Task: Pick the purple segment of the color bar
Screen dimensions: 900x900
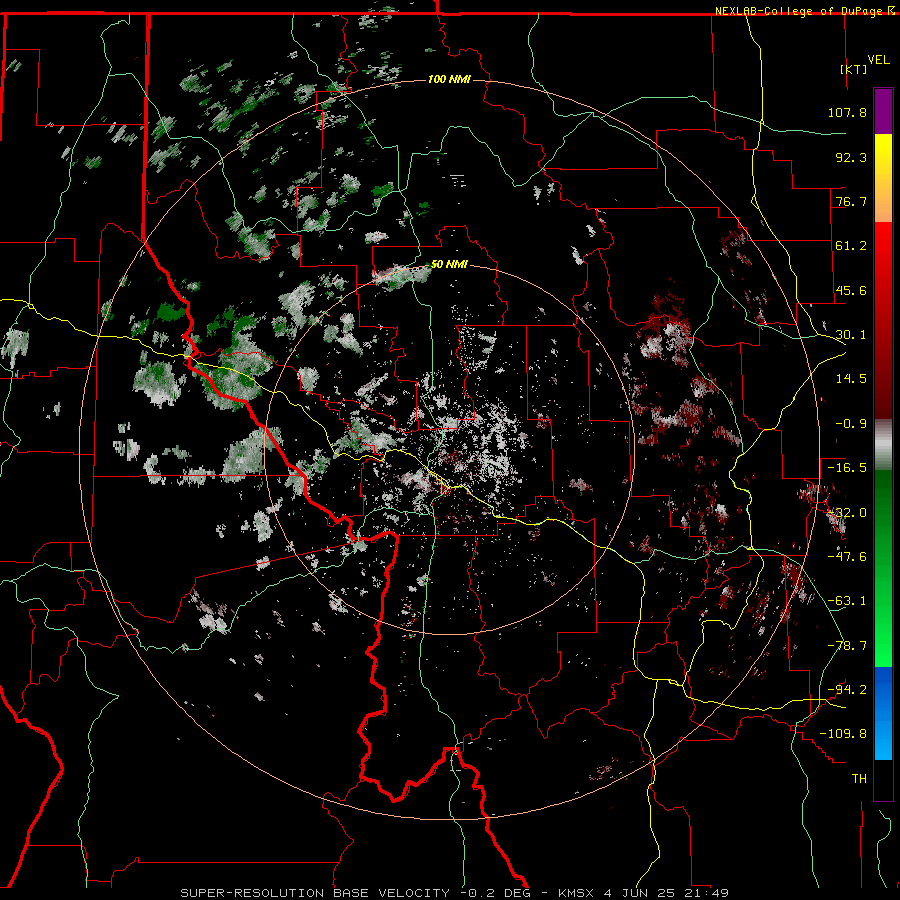Action: [x=883, y=111]
